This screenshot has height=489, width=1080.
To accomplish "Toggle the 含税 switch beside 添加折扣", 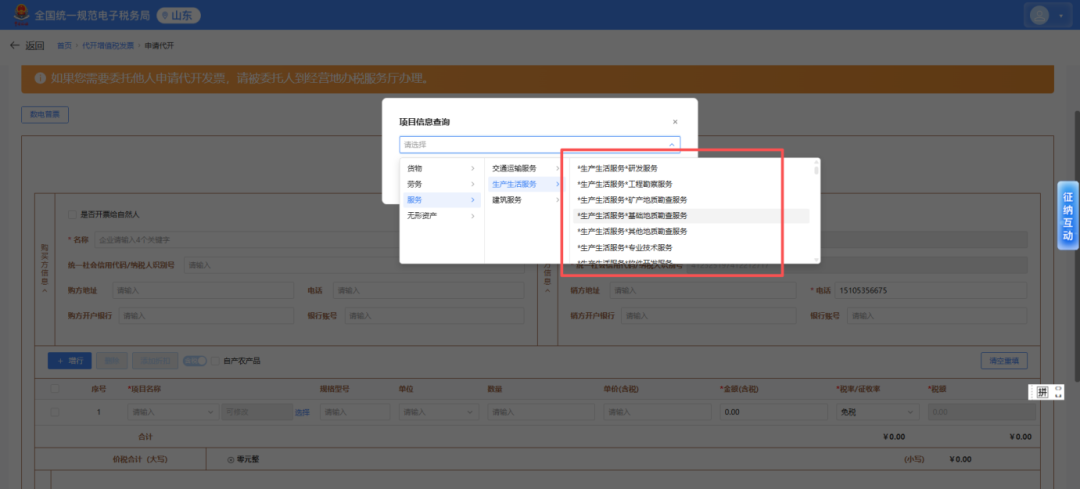I will [195, 360].
